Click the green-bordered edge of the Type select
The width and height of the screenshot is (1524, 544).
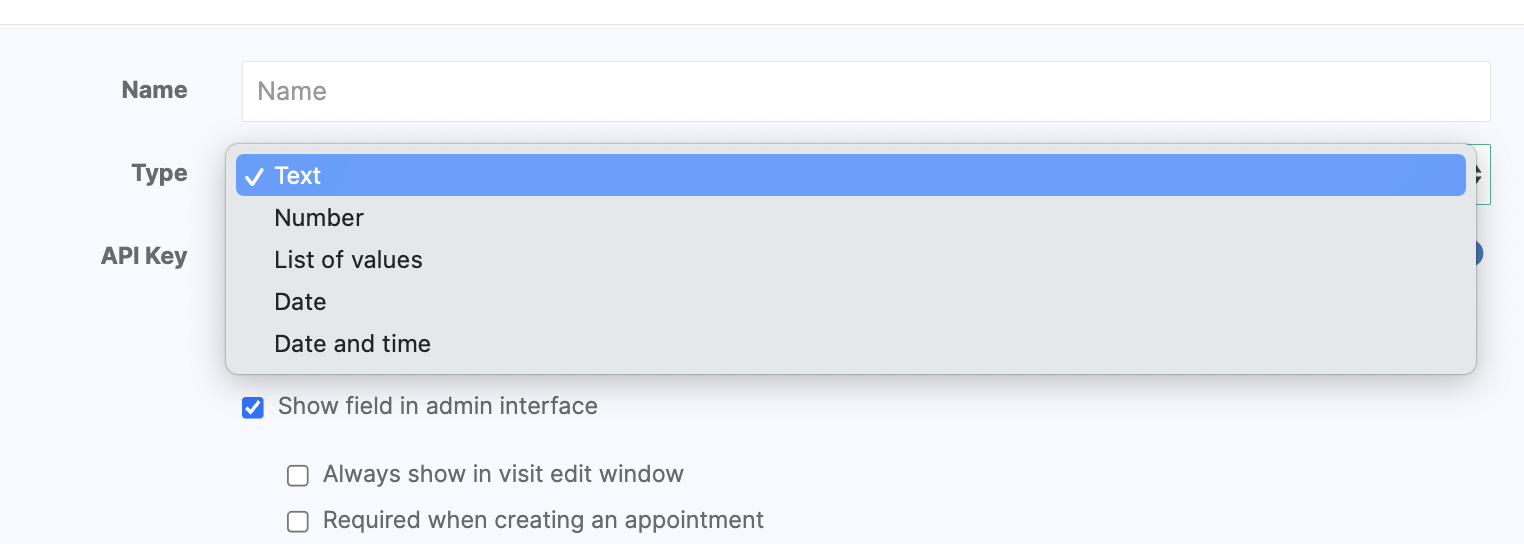[x=1489, y=175]
